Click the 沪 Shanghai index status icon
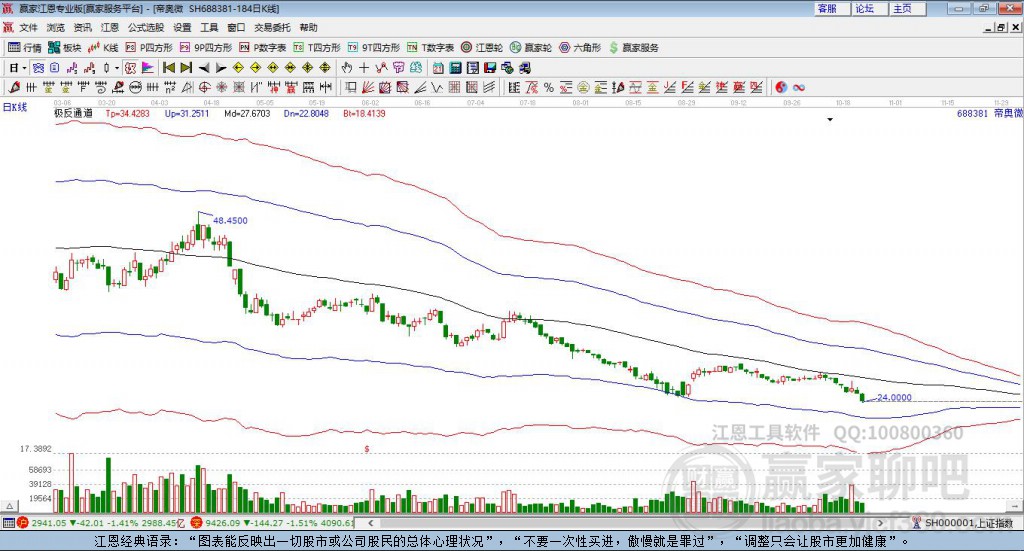 pyautogui.click(x=23, y=523)
